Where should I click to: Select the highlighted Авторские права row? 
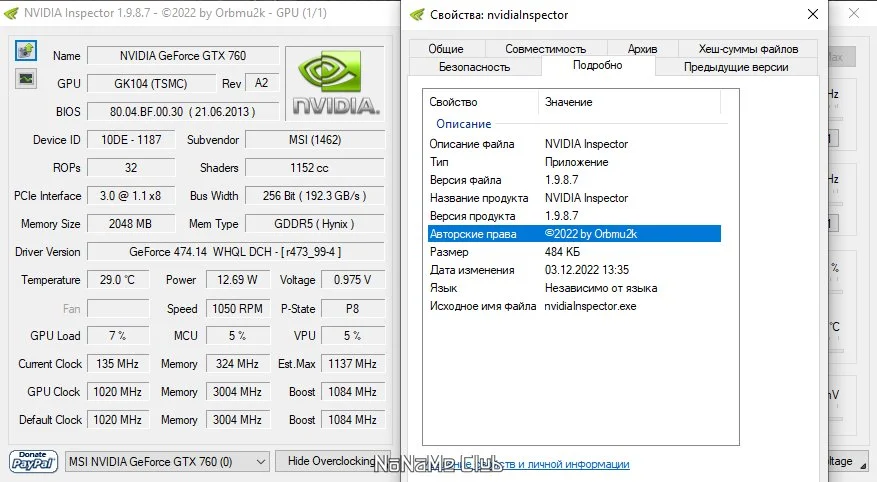click(x=574, y=234)
